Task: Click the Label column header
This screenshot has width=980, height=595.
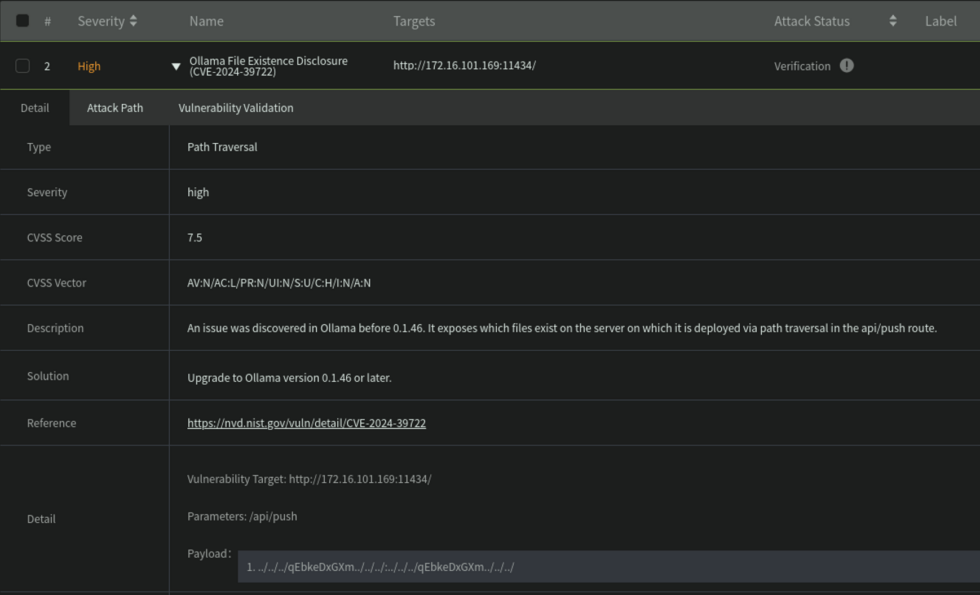Action: [x=940, y=20]
